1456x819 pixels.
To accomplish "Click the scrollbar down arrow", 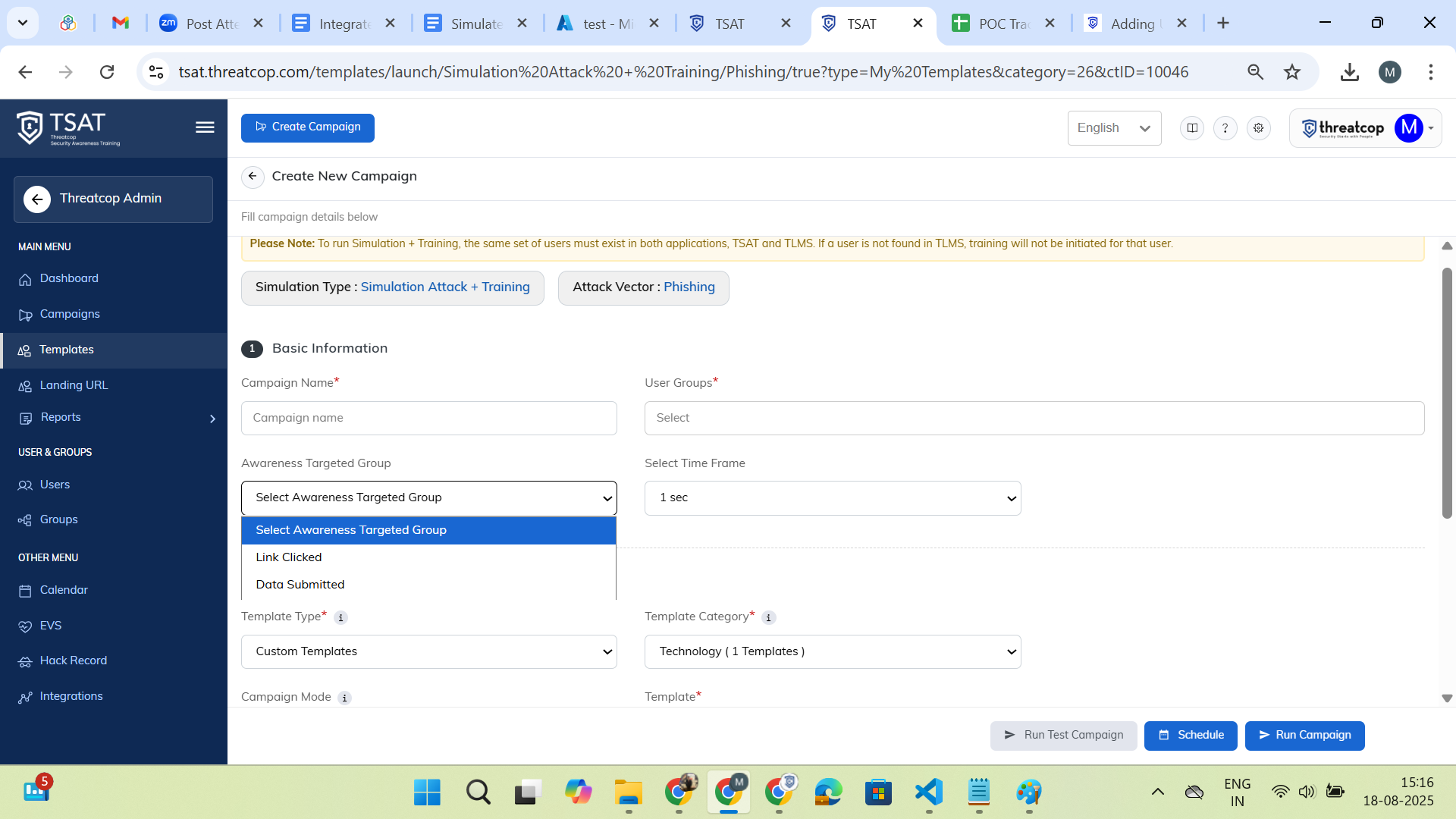I will tap(1447, 698).
